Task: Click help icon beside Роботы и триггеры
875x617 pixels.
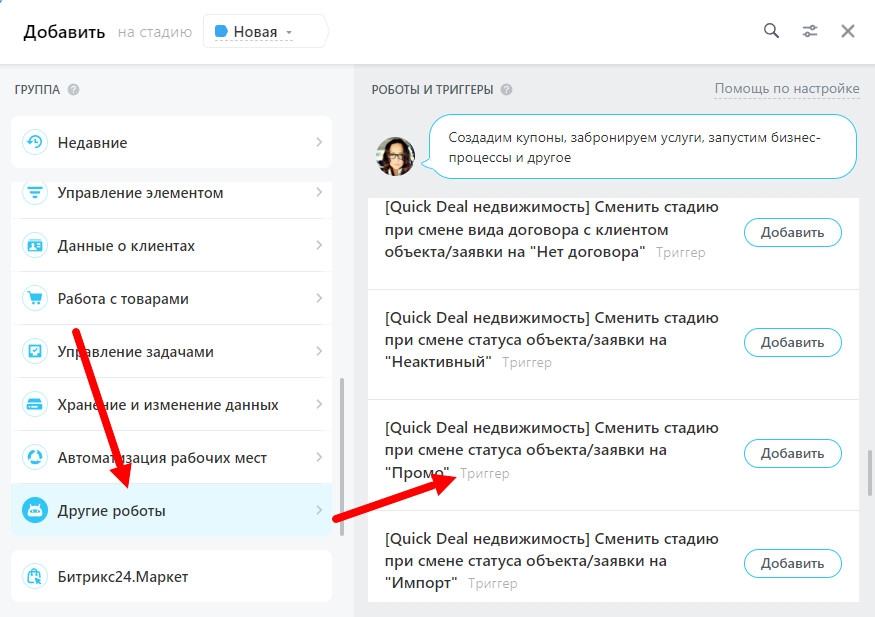Action: tap(506, 90)
